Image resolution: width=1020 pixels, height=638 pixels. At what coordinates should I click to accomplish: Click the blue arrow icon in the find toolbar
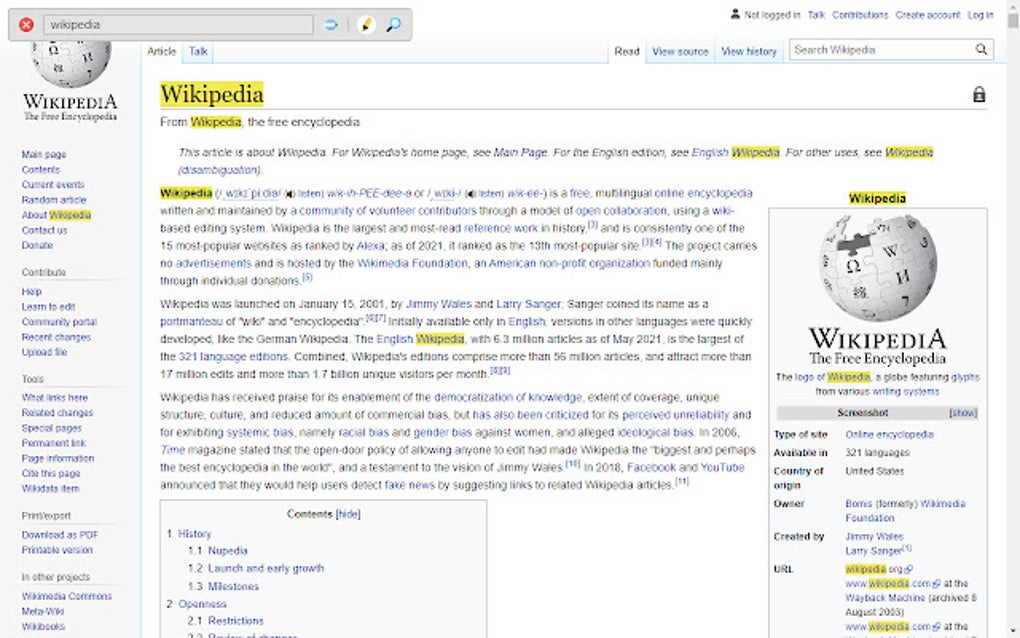[331, 24]
